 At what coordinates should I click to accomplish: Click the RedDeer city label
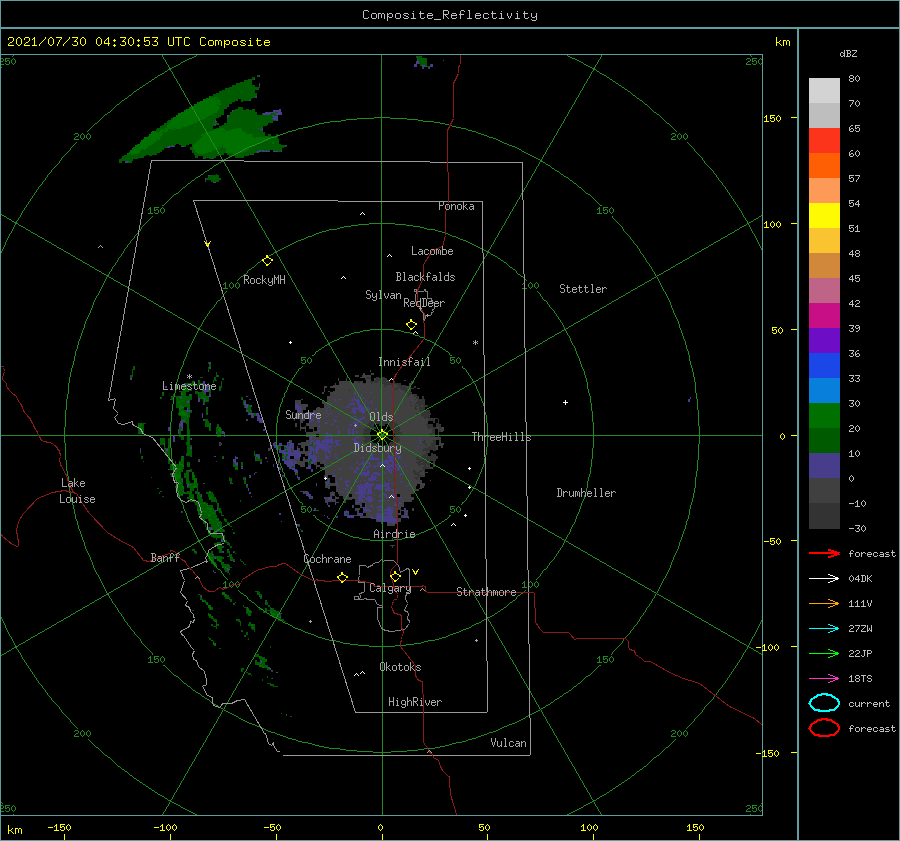tap(424, 303)
